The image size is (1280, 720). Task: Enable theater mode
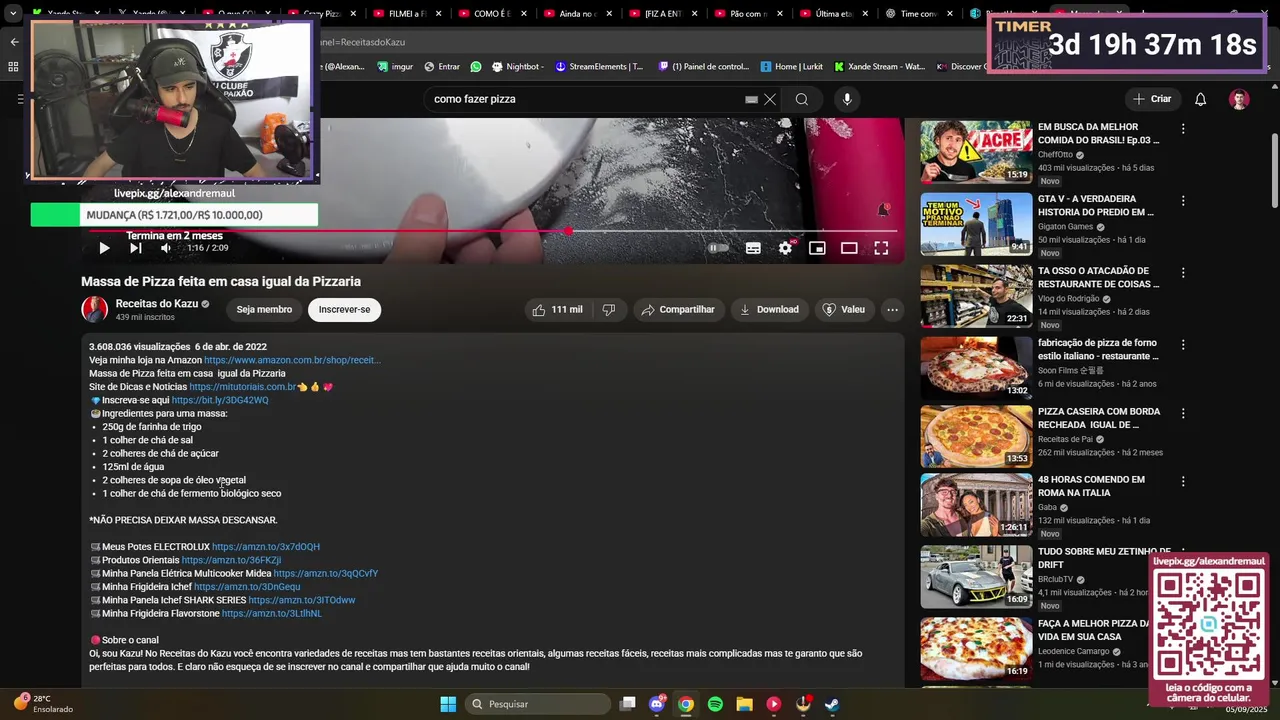pyautogui.click(x=849, y=248)
